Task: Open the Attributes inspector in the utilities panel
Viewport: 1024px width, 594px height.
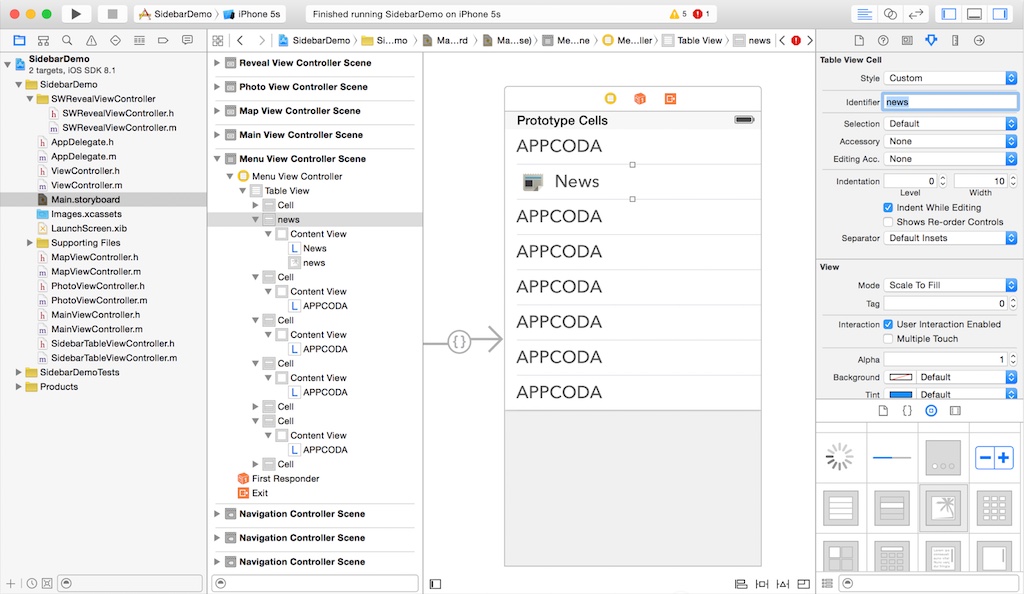Action: point(932,40)
